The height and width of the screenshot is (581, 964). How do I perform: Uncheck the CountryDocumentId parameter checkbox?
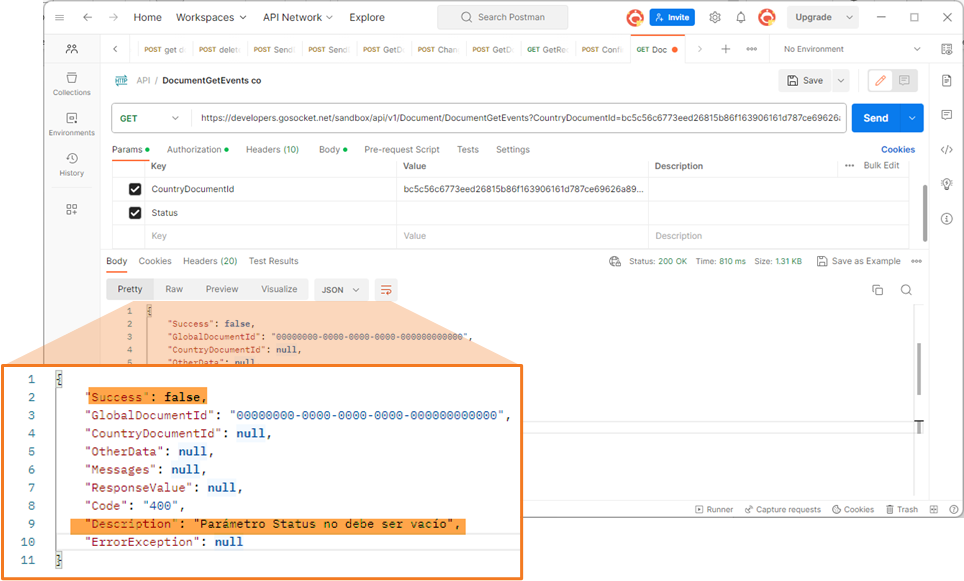click(135, 189)
